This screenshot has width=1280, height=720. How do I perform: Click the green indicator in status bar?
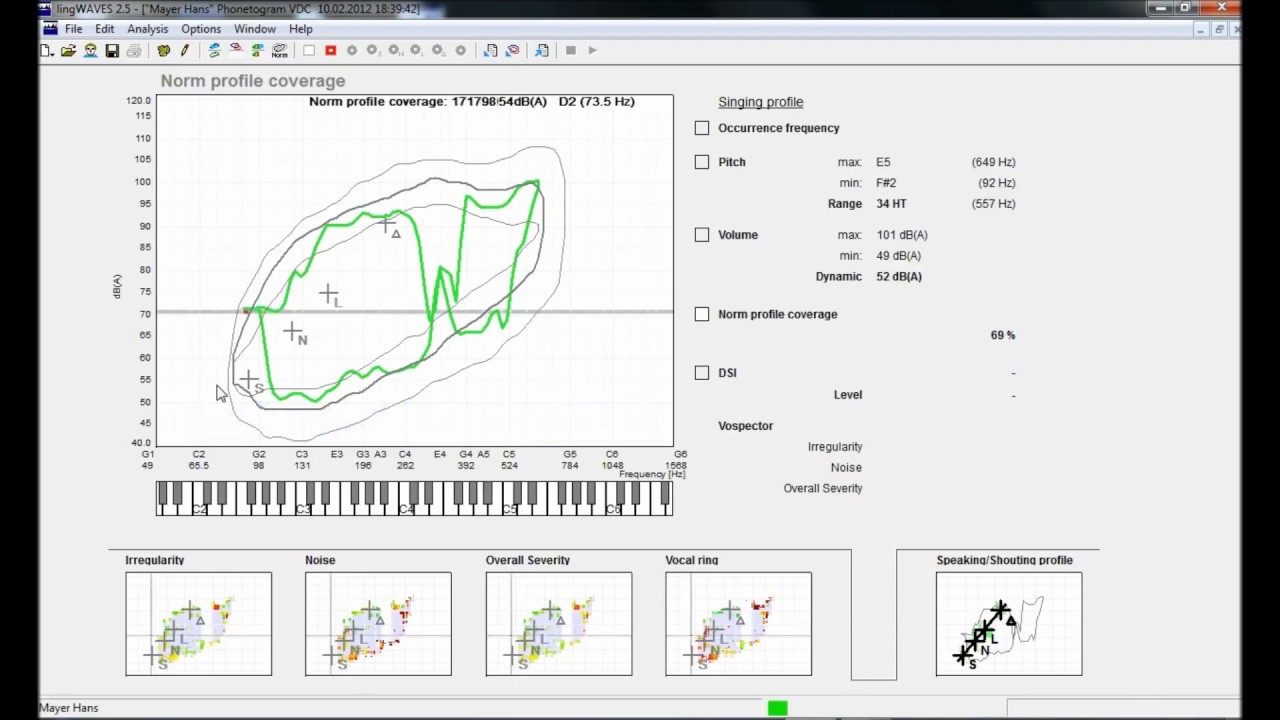click(x=778, y=708)
